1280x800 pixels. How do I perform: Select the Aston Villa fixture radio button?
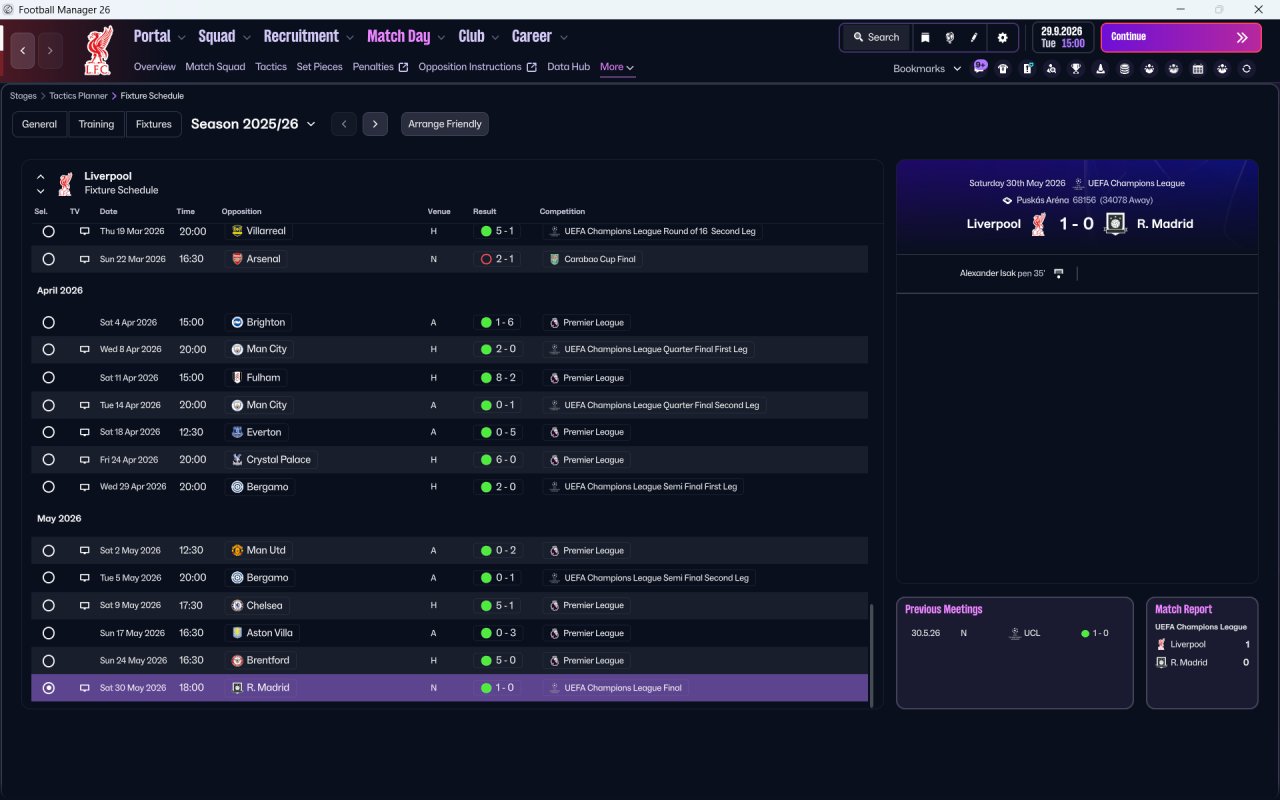pos(48,633)
